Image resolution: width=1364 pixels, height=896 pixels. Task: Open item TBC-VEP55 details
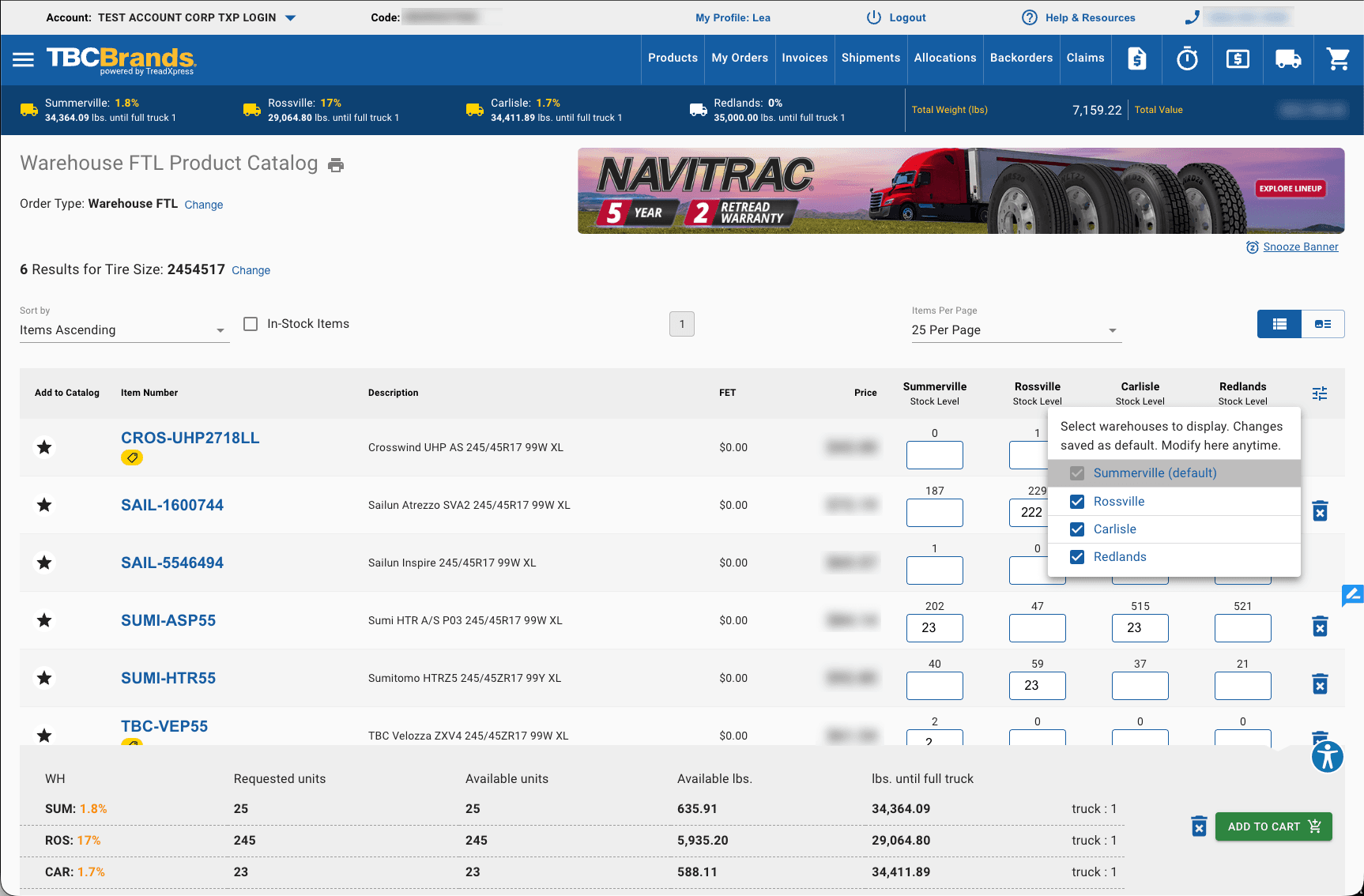pyautogui.click(x=164, y=726)
